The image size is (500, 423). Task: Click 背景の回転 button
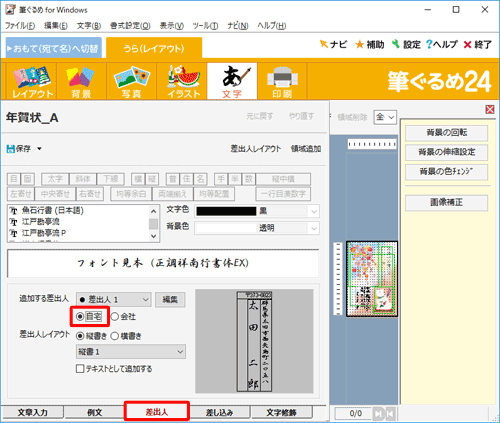446,133
